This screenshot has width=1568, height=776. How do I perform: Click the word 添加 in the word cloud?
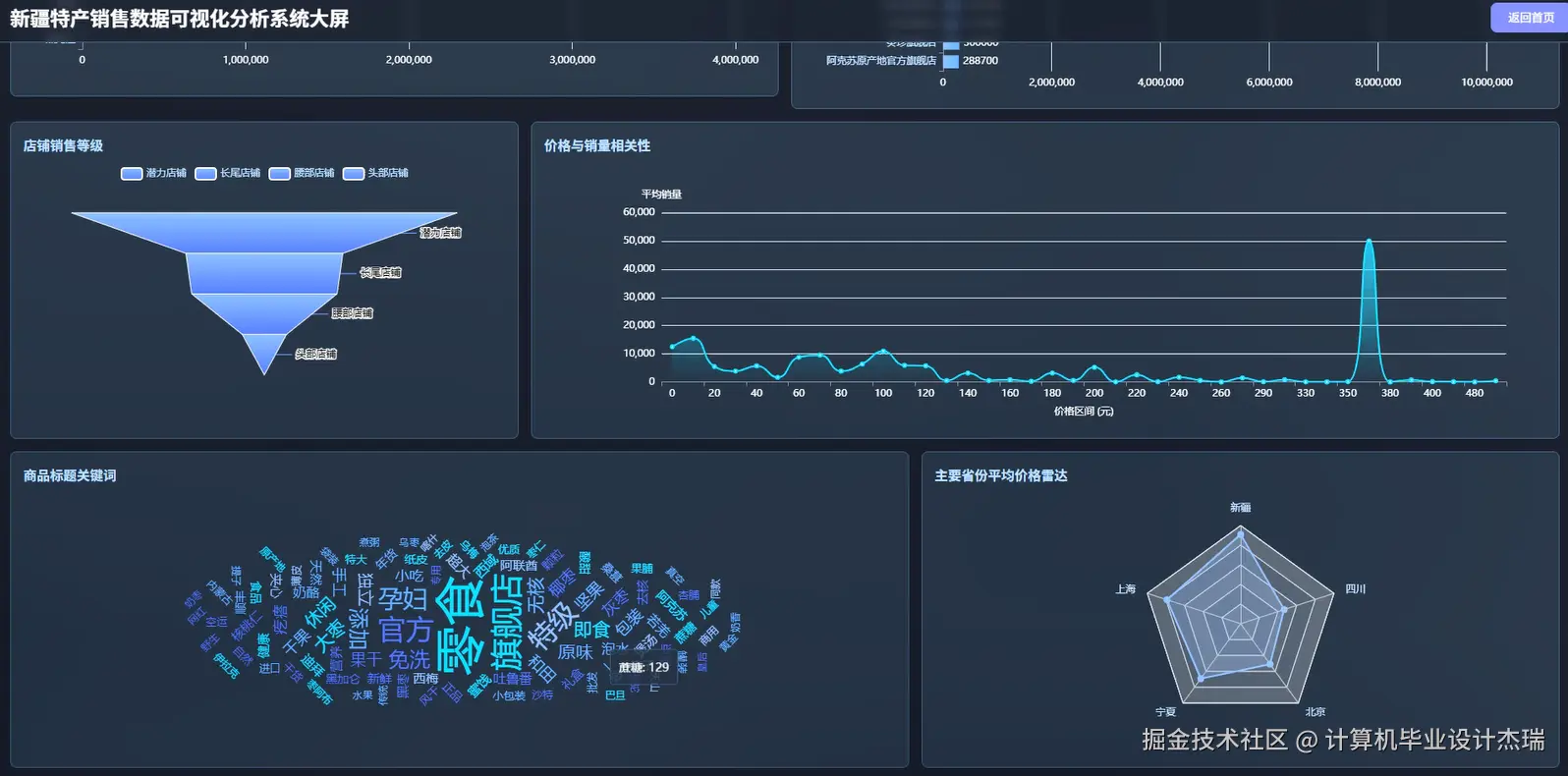(361, 628)
